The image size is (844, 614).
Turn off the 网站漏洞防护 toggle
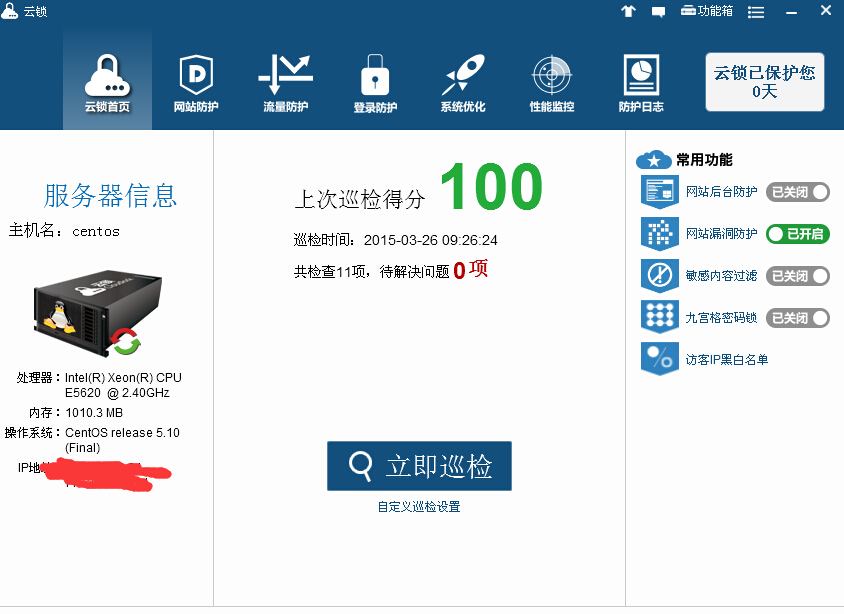797,234
